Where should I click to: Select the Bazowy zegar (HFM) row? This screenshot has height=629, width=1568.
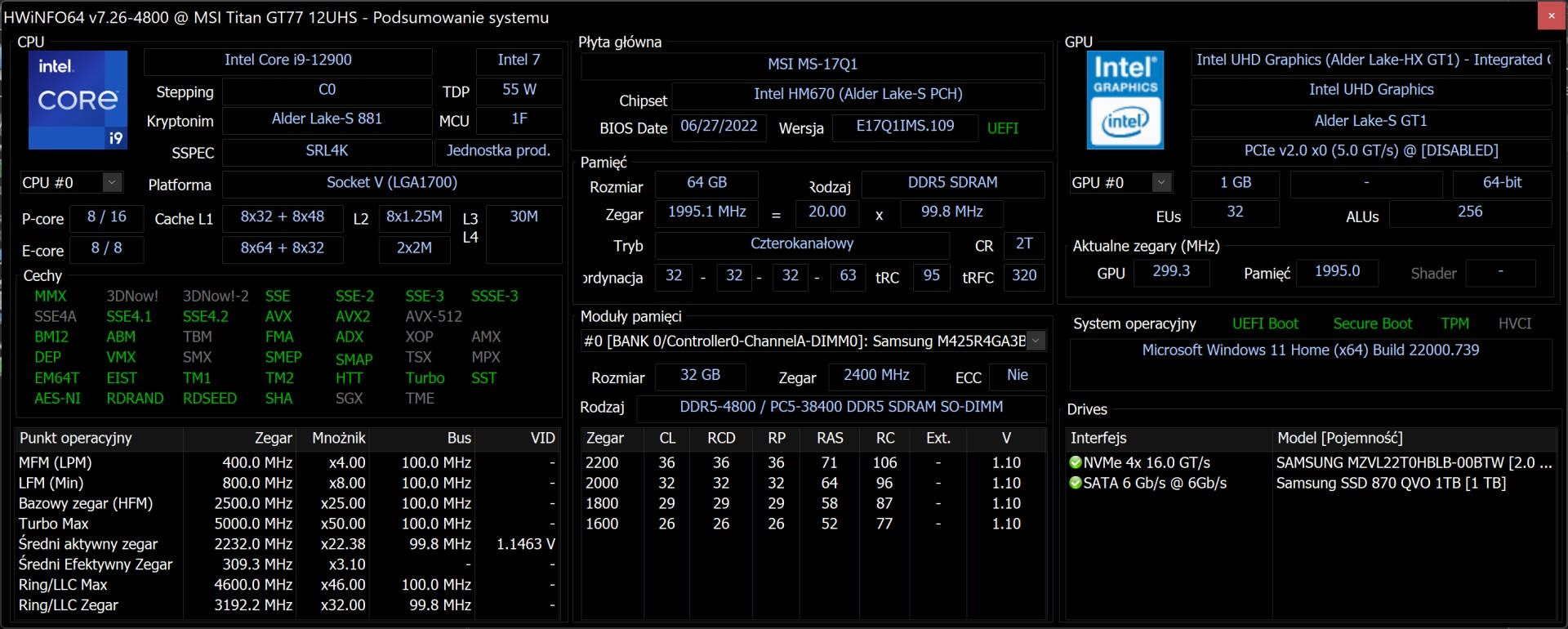coord(287,504)
